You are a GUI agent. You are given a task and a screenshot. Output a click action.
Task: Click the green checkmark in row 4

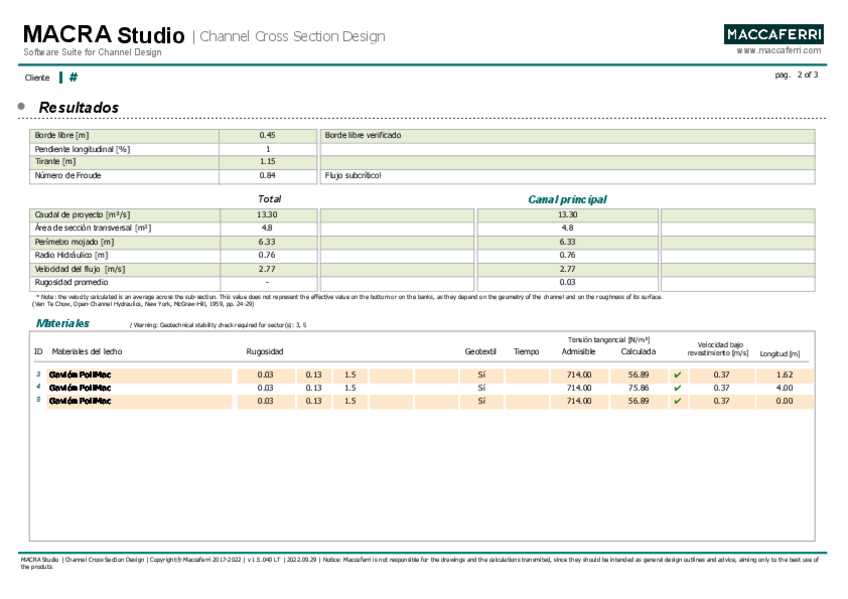click(x=677, y=388)
